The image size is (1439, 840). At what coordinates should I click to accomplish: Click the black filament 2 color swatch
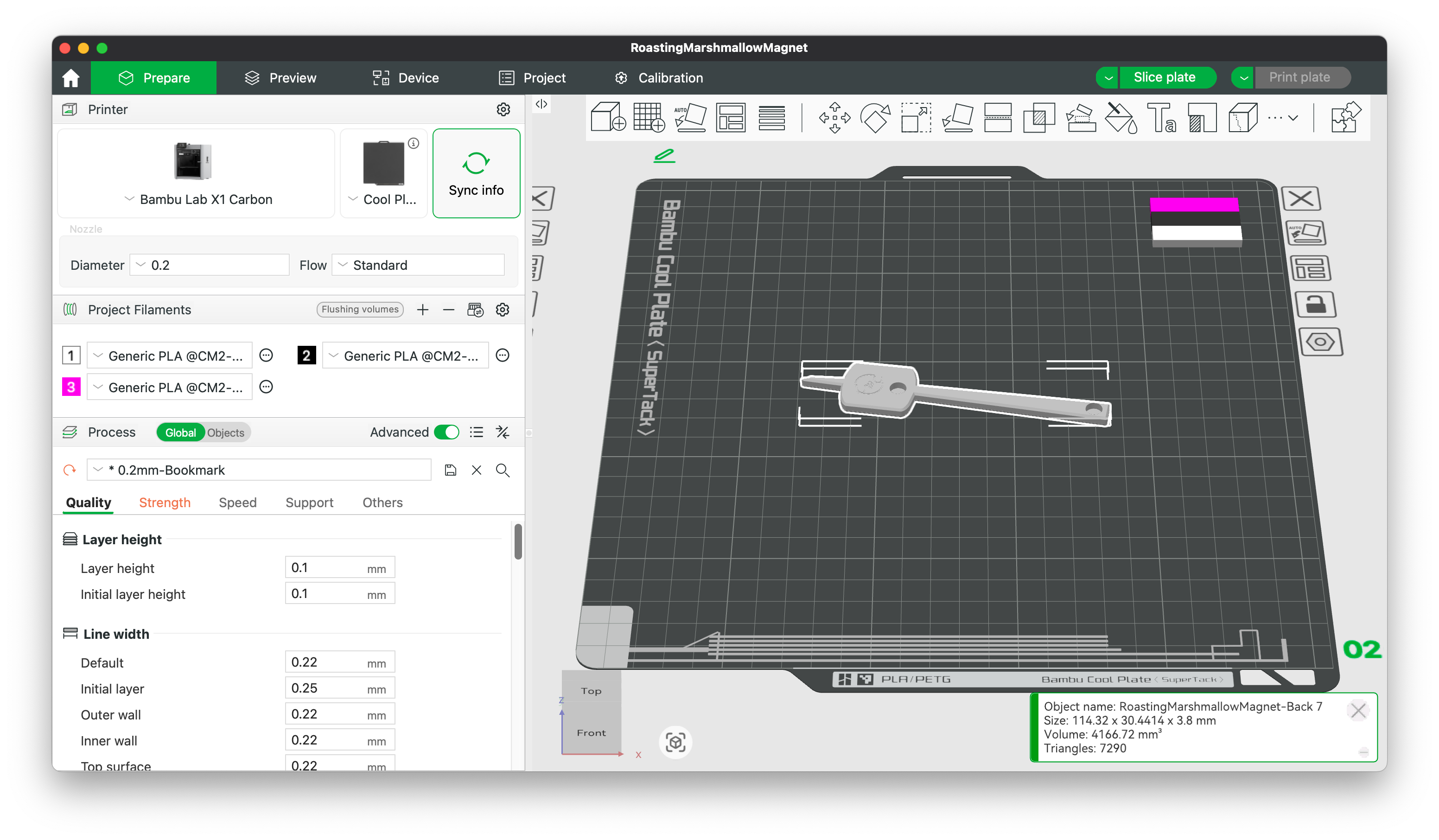[x=306, y=356]
